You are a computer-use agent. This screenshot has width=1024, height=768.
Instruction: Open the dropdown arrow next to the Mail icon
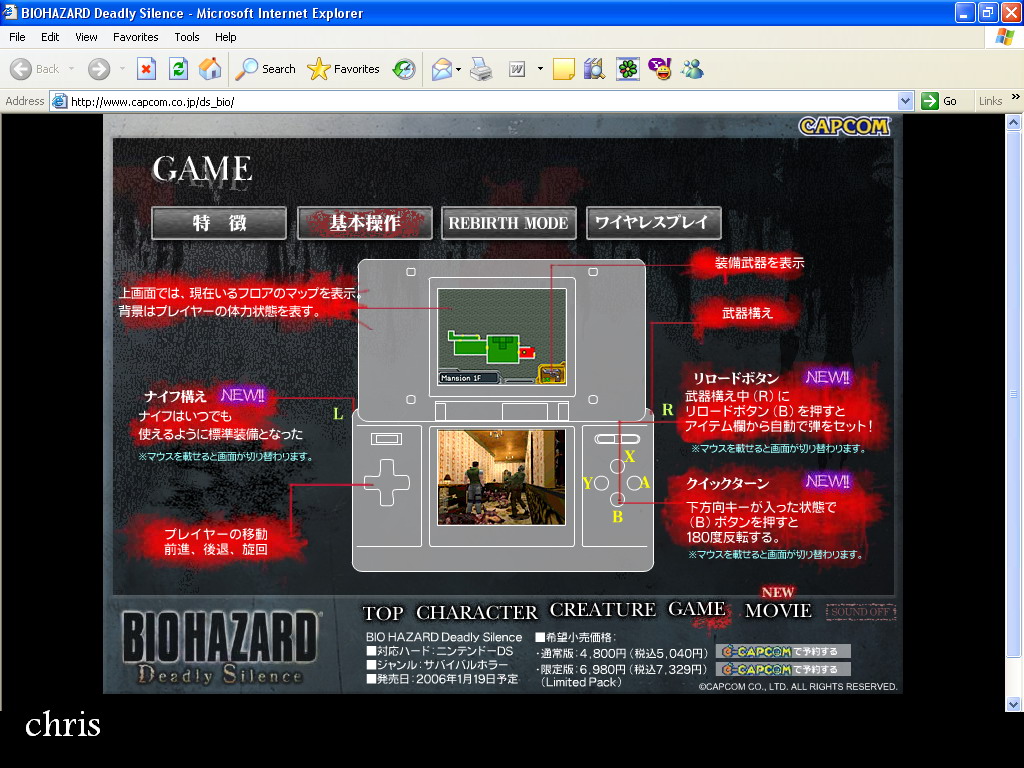click(458, 69)
